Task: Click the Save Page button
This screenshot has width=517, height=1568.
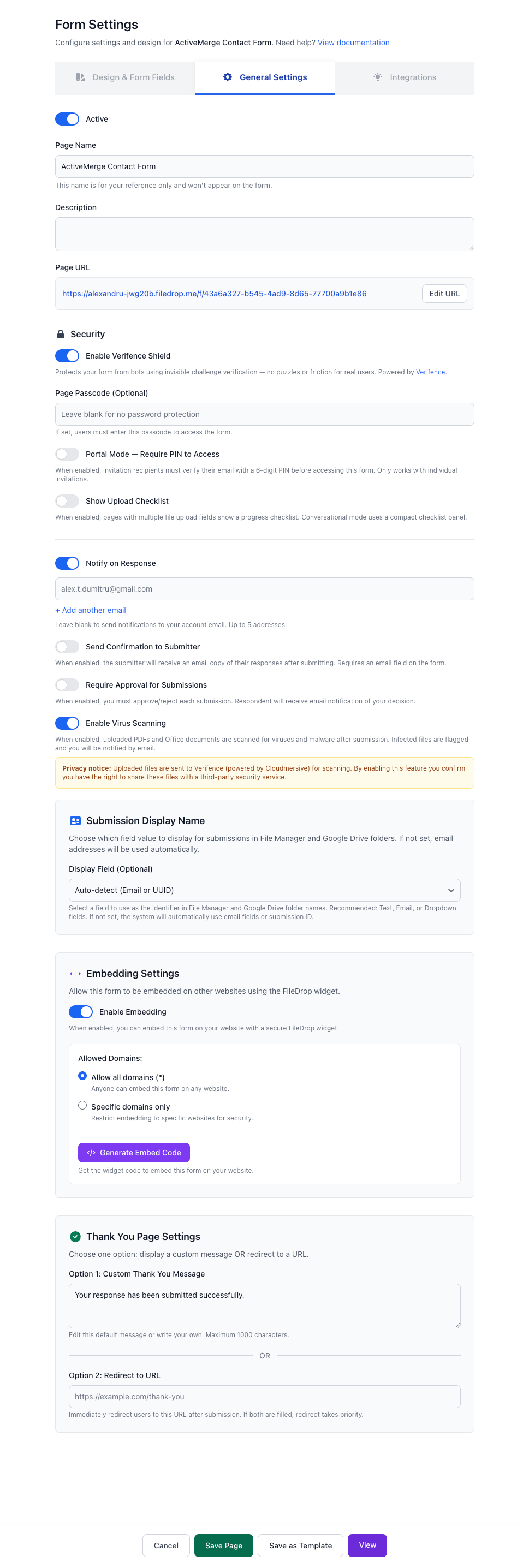Action: pos(223,1546)
